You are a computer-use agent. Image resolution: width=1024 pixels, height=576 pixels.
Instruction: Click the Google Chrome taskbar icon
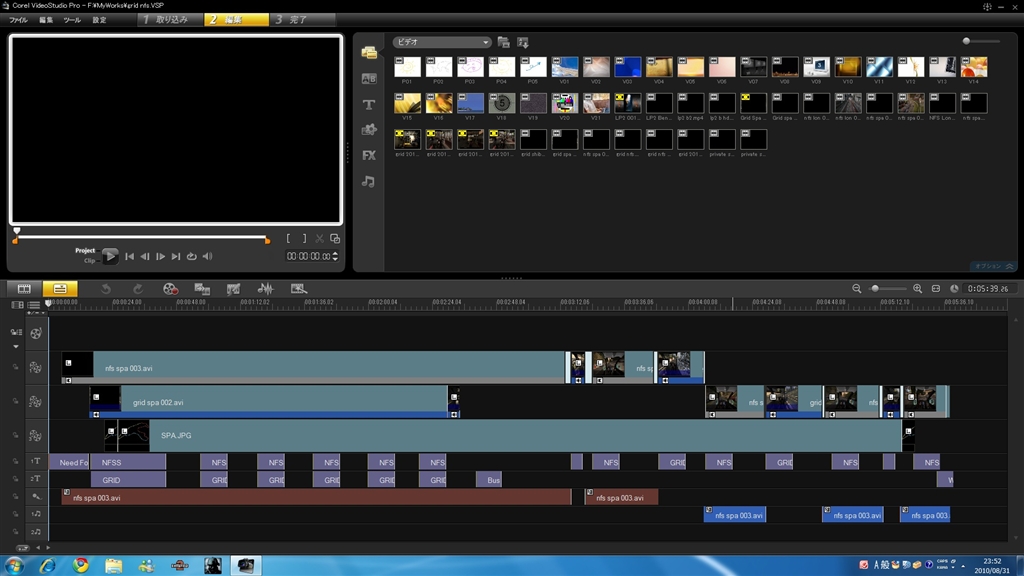pos(81,565)
